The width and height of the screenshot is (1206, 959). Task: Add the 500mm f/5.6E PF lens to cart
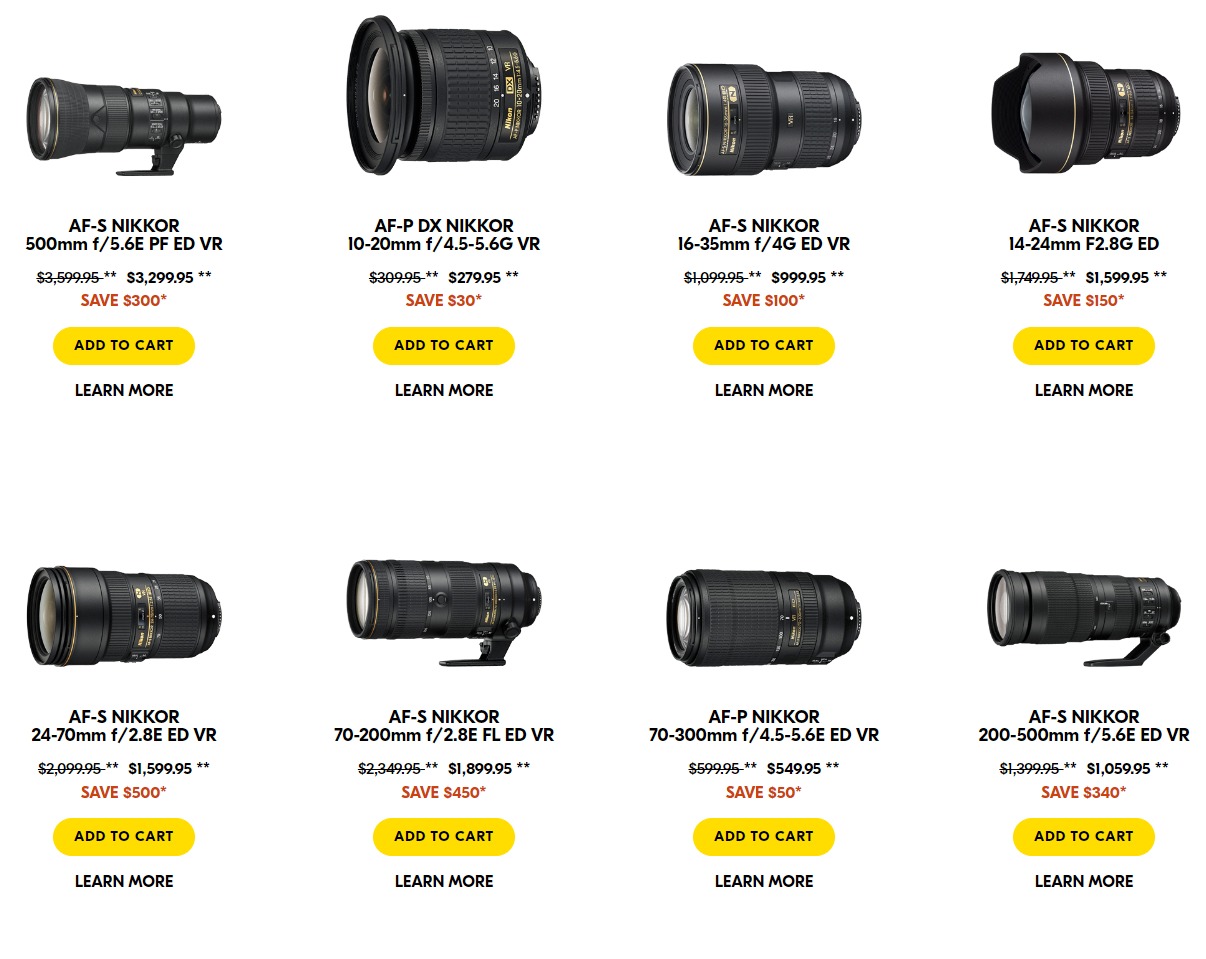(124, 345)
